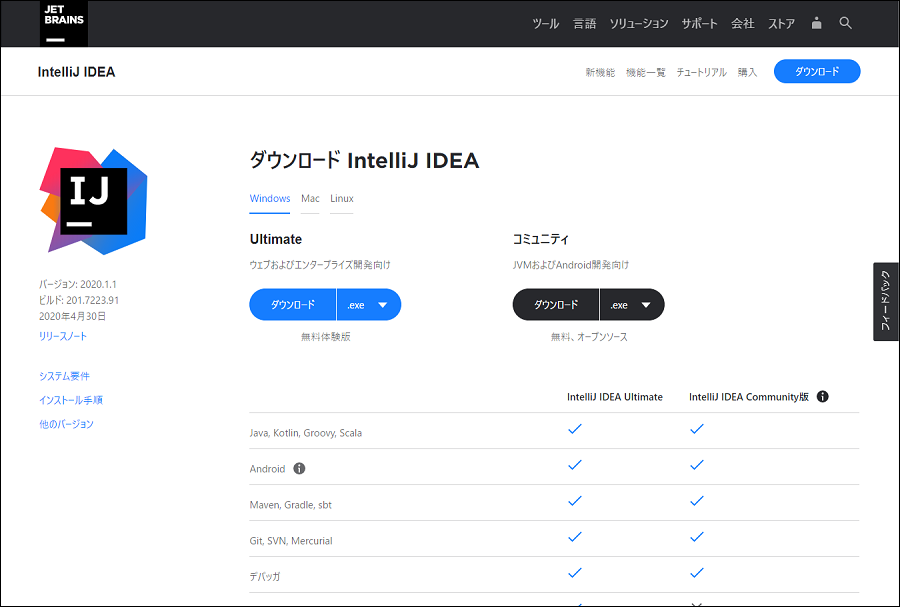
Task: Click the JetBrains logo in header
Action: pyautogui.click(x=64, y=23)
